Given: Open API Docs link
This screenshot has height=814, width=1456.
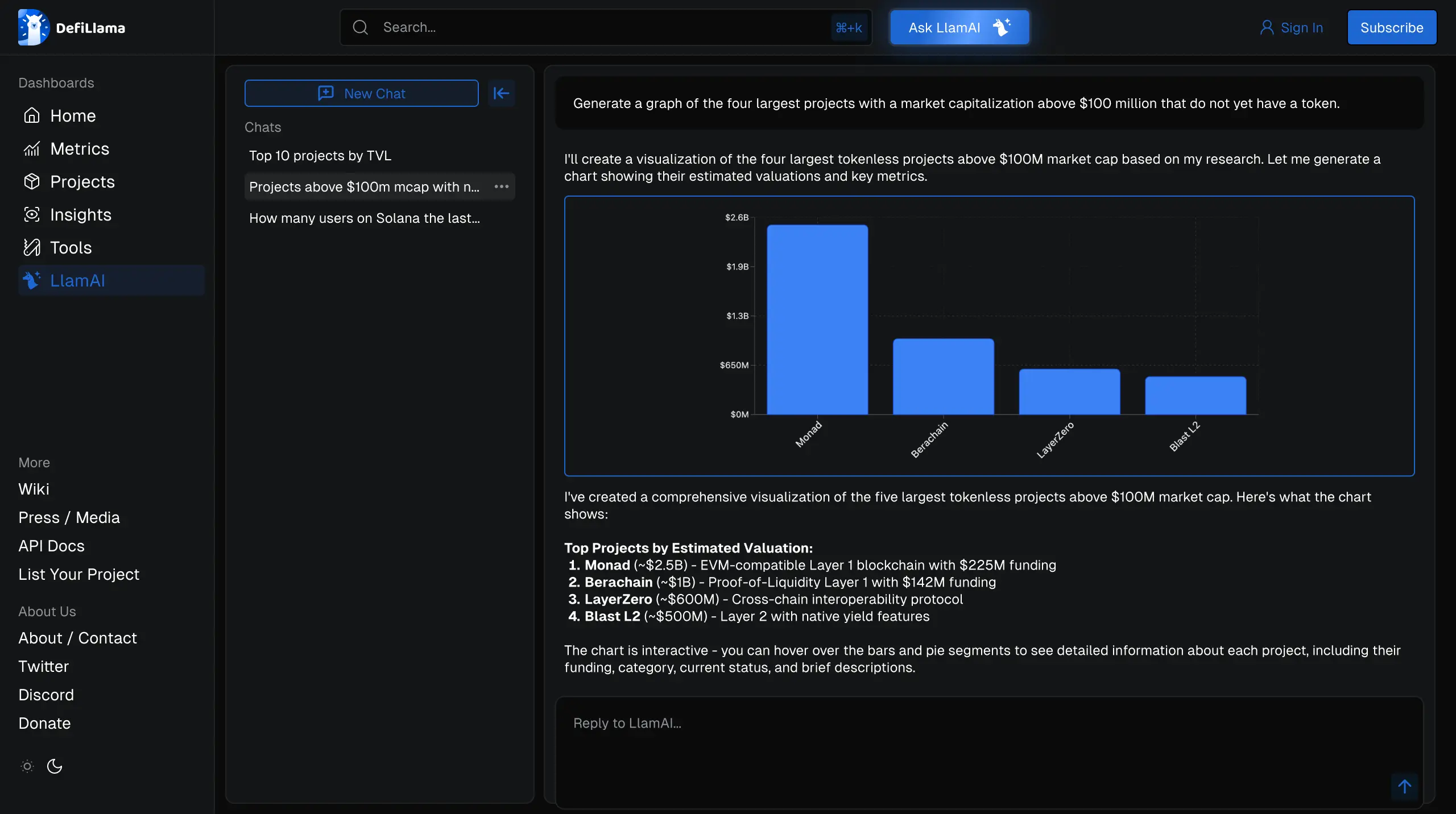Looking at the screenshot, I should click(51, 546).
